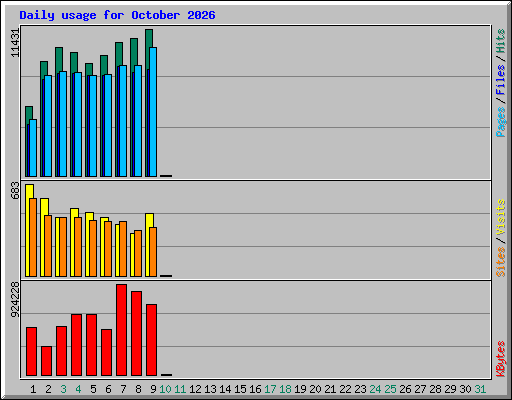The image size is (512, 400).
Task: Click the Visits legend label
Action: coord(501,217)
